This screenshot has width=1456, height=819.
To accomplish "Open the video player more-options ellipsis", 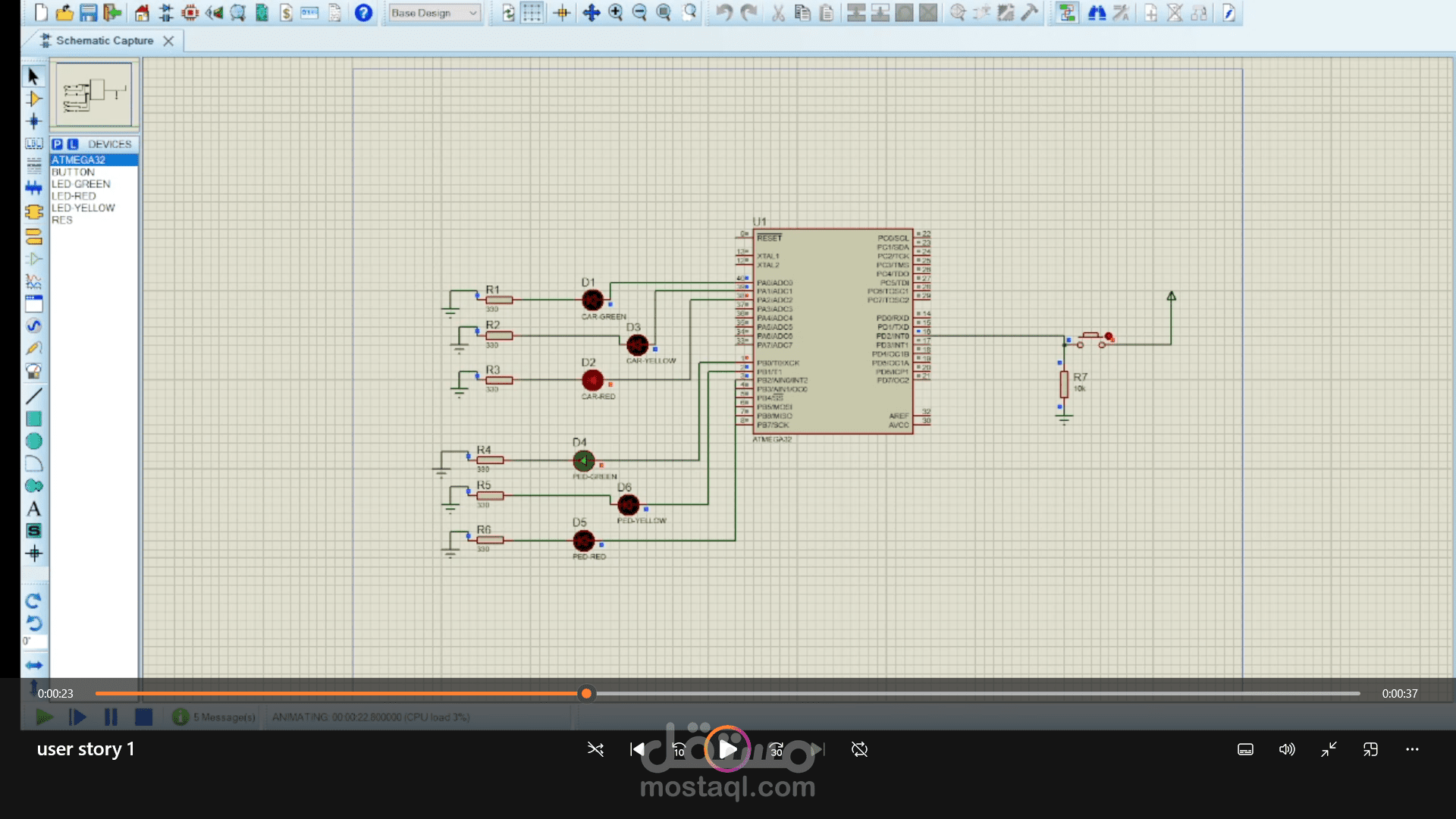I will [1412, 749].
